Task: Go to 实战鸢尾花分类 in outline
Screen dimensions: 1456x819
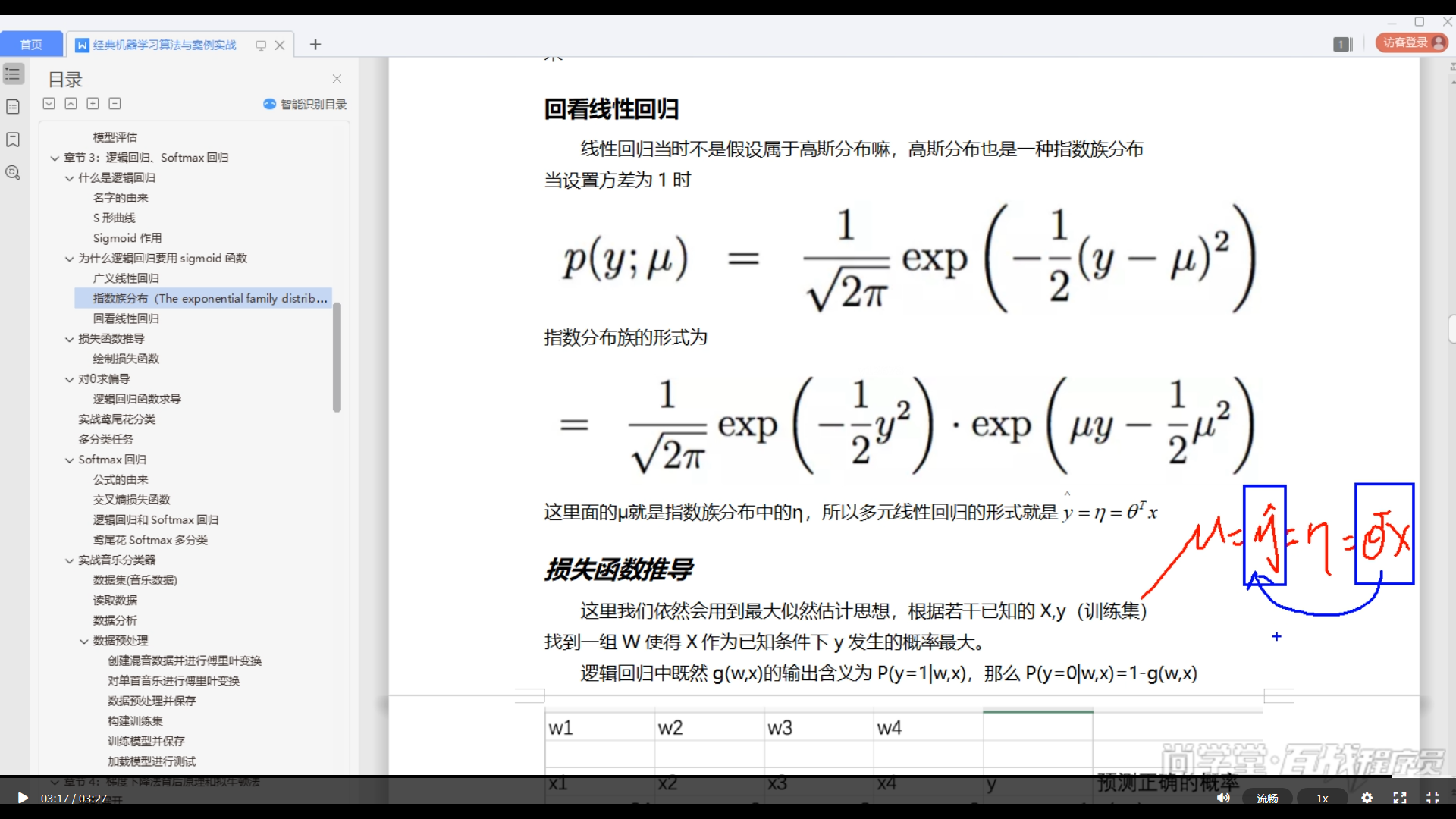Action: (x=117, y=419)
